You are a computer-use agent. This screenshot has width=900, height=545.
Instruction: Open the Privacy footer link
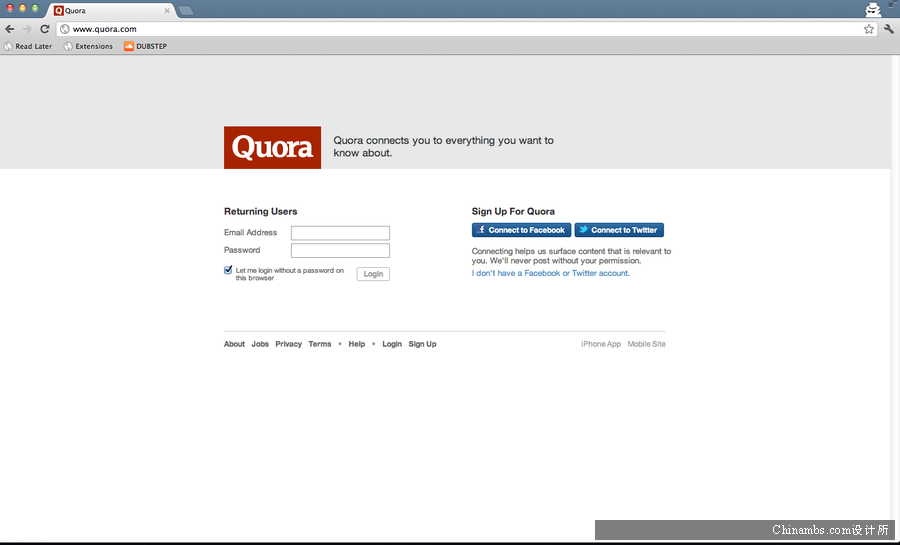288,344
